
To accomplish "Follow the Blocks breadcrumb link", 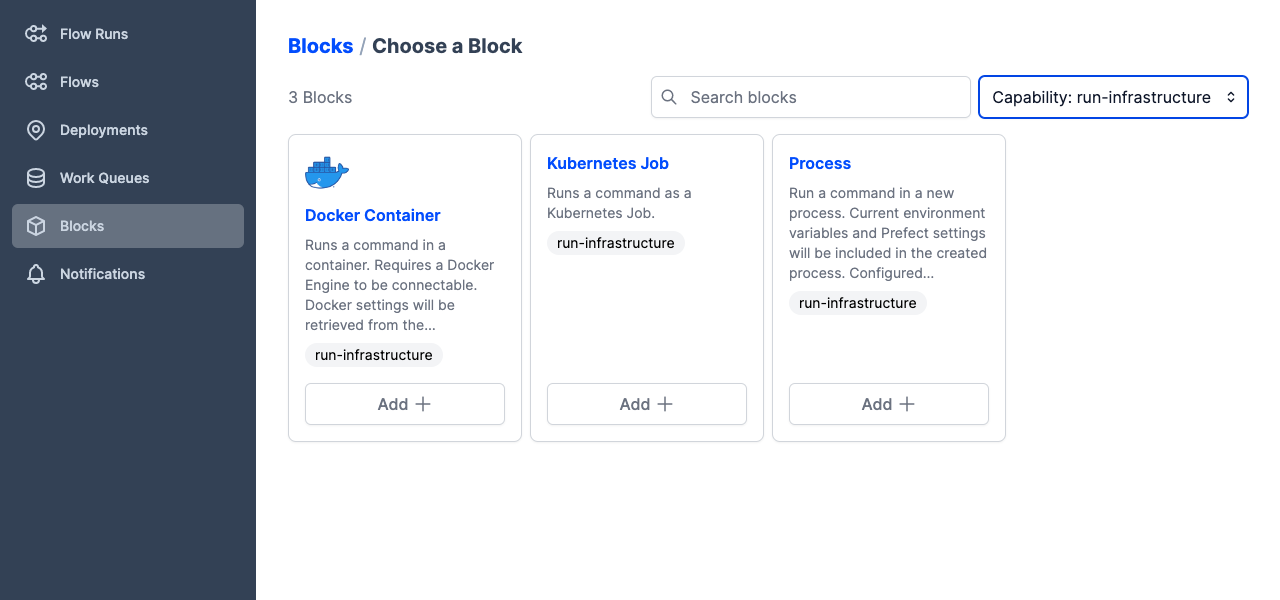I will [x=320, y=46].
